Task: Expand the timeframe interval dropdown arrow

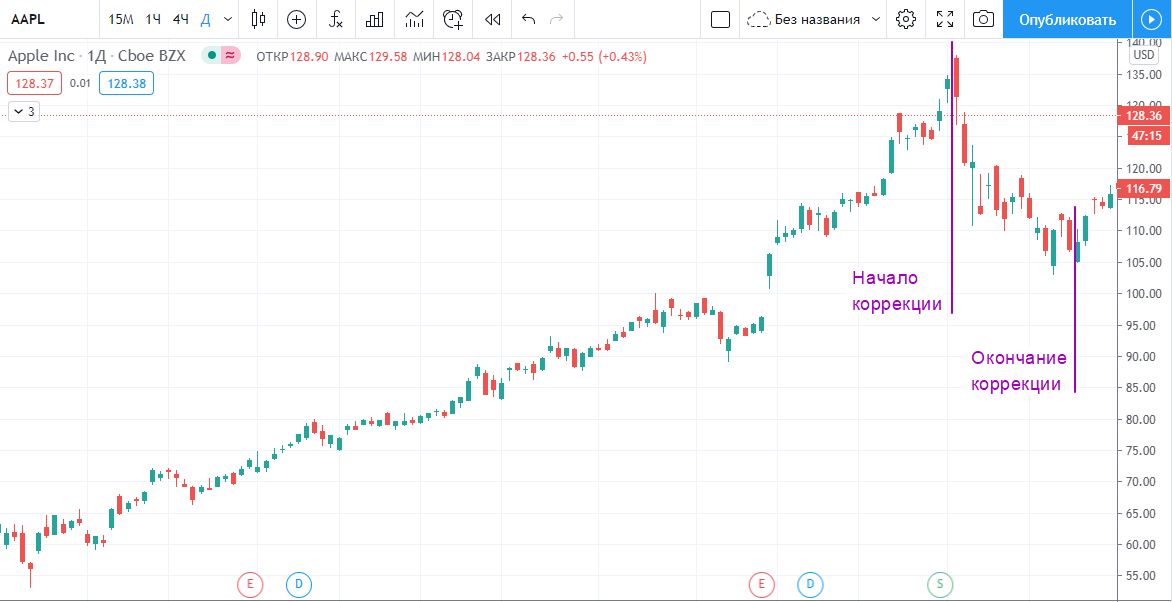Action: pyautogui.click(x=229, y=19)
